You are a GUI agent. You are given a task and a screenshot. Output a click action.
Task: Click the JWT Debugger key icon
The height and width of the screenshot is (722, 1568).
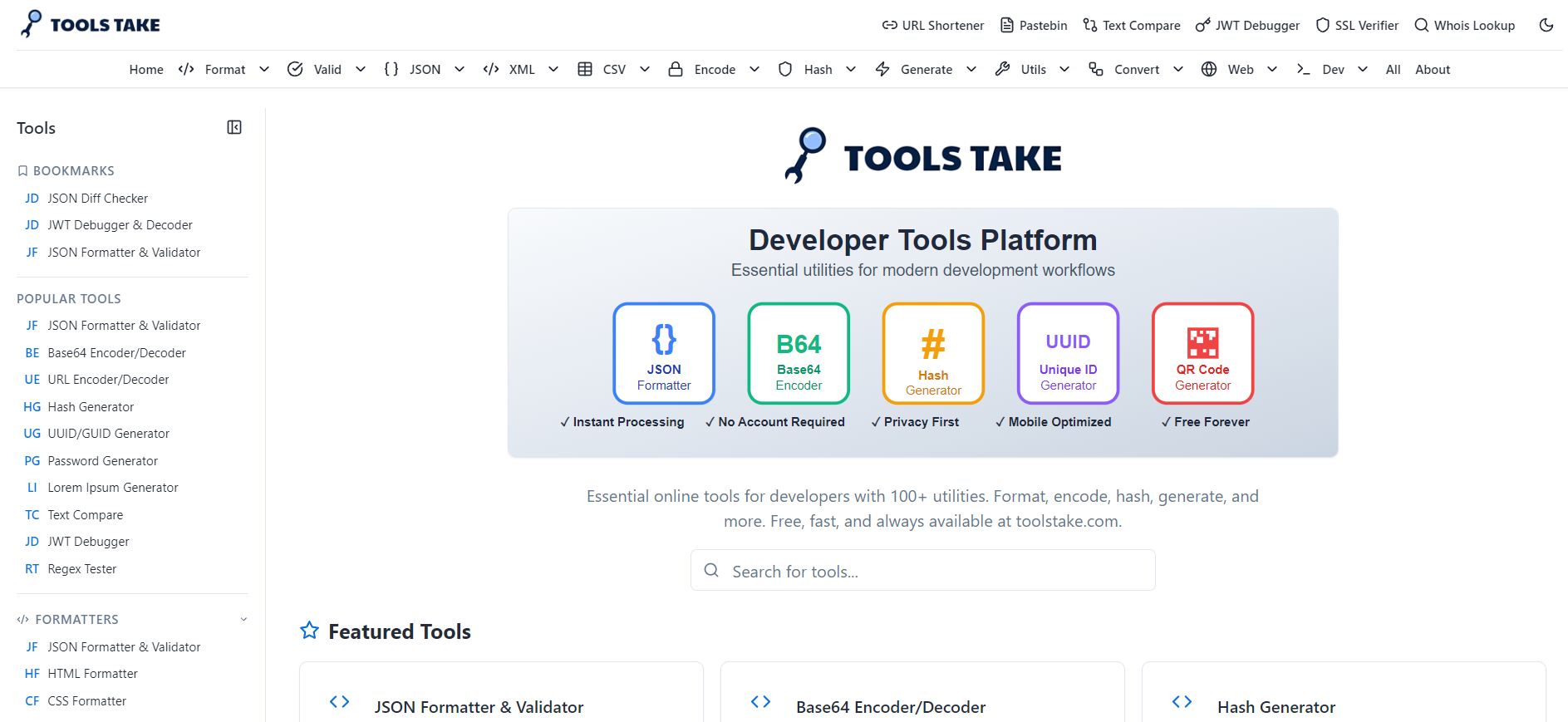(x=1202, y=25)
